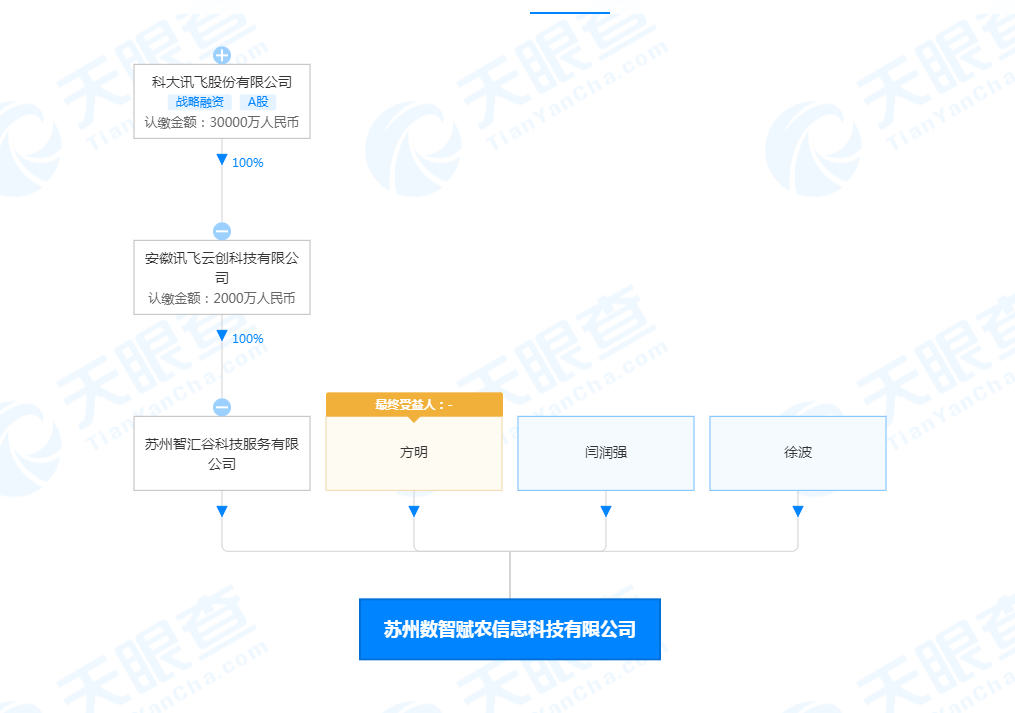This screenshot has height=713, width=1015.
Task: Click the 最终受益人 label banner
Action: tap(414, 405)
